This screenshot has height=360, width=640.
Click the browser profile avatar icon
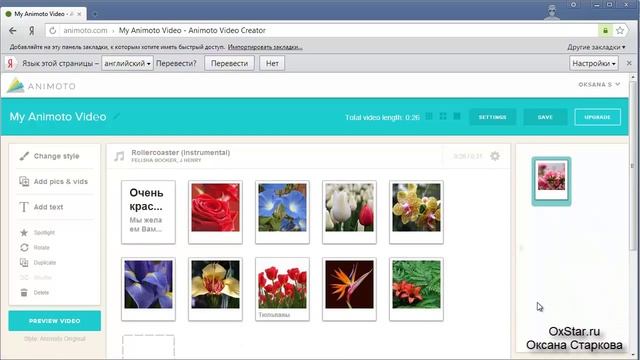(552, 11)
